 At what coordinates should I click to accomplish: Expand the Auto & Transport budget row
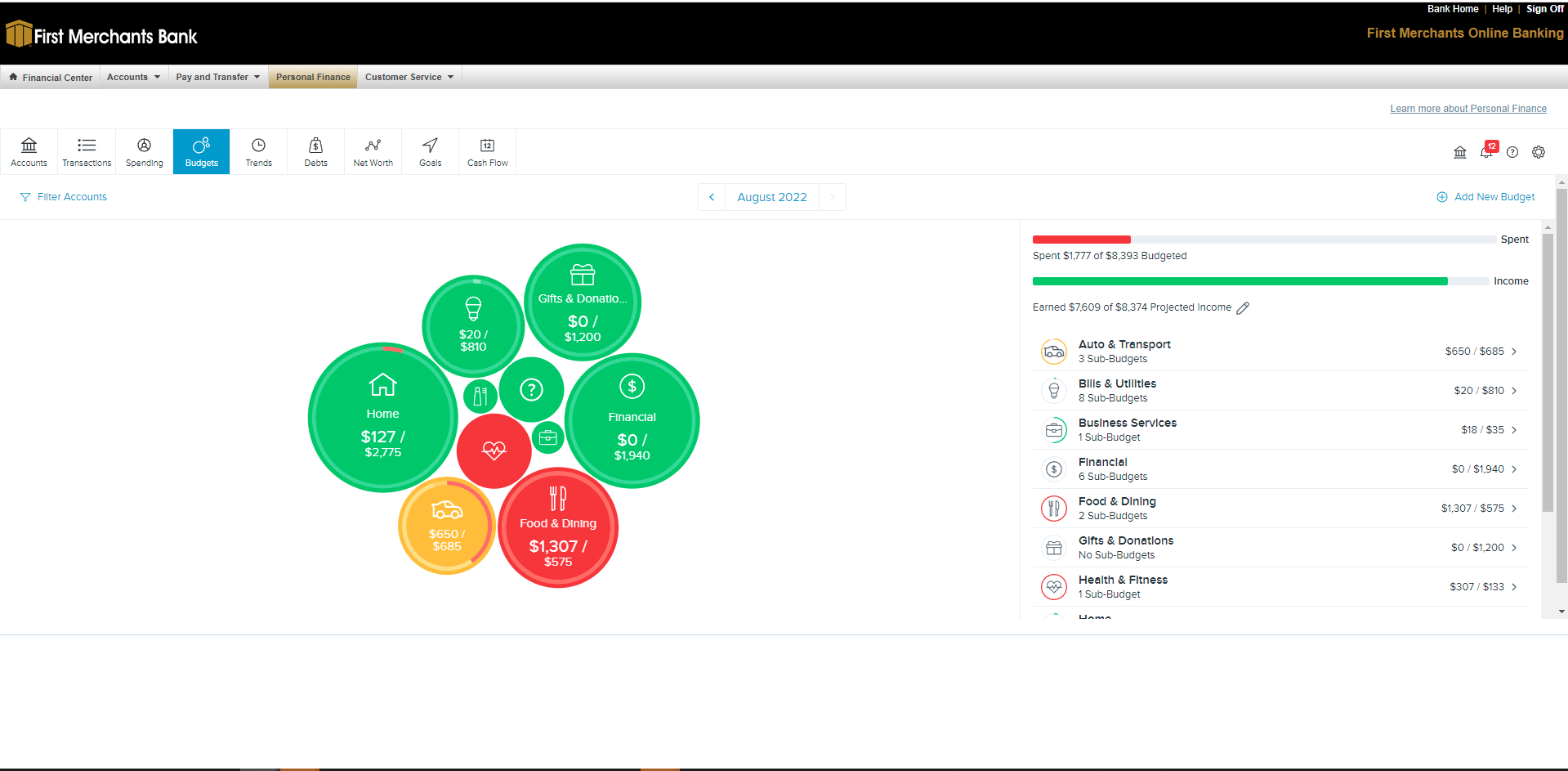(x=1280, y=352)
